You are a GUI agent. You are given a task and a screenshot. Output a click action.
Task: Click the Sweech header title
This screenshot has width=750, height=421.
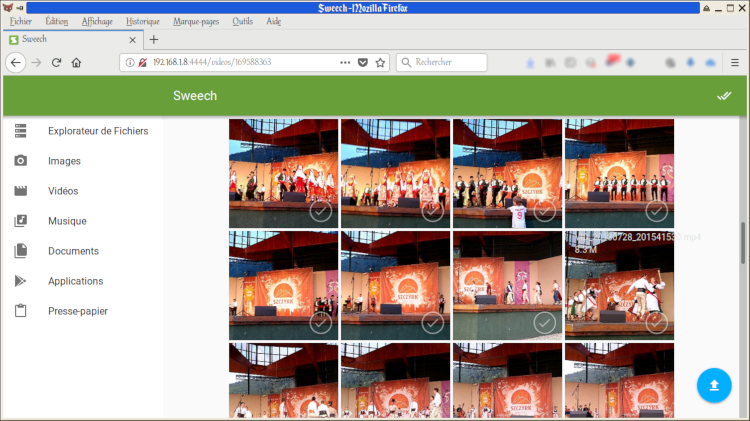coord(195,96)
